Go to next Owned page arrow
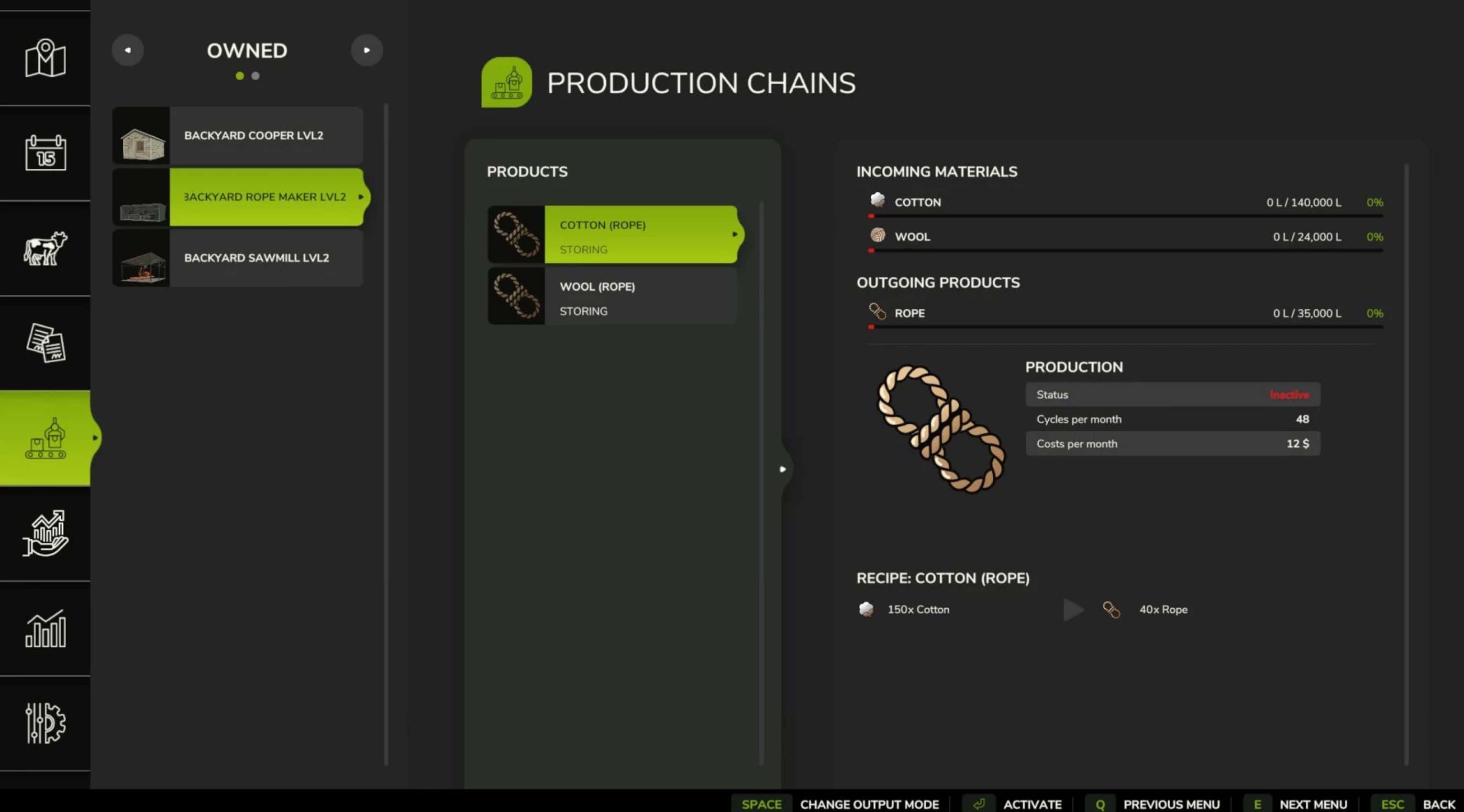 coord(366,50)
